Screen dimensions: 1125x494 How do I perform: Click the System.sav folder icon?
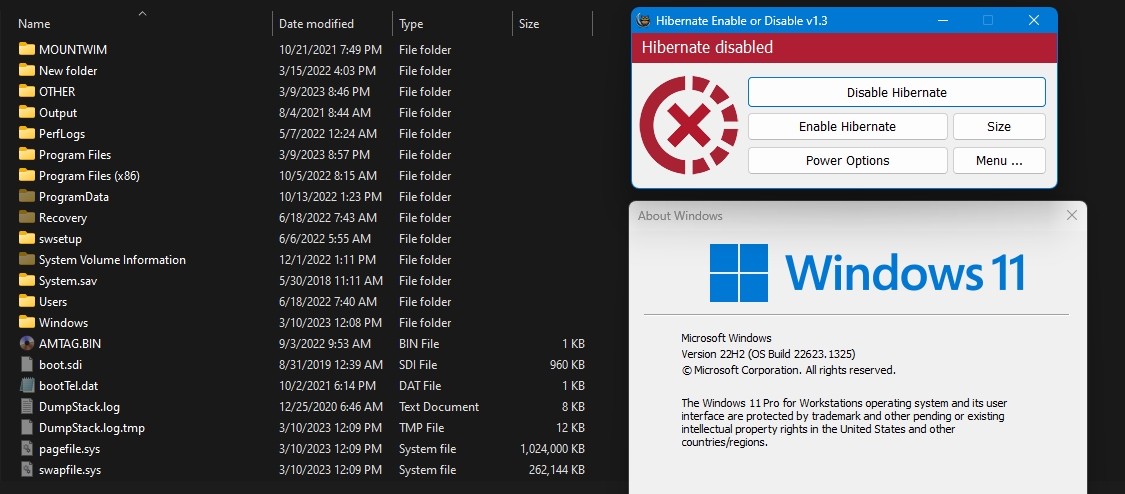click(x=27, y=280)
